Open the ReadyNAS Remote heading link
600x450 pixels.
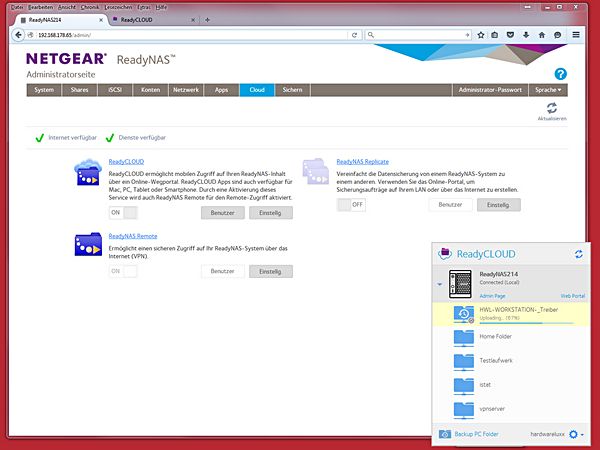(133, 236)
